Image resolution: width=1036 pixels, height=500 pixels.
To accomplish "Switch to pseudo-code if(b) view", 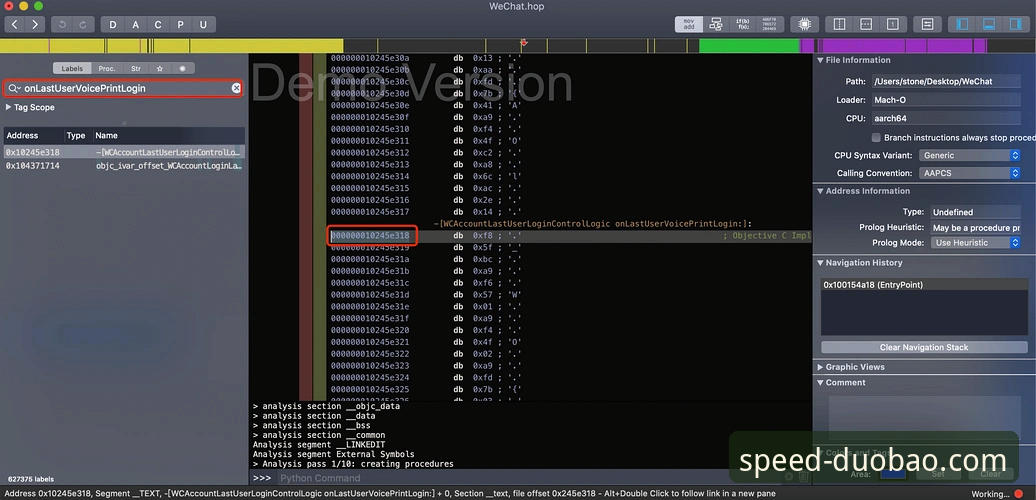I will pyautogui.click(x=743, y=24).
